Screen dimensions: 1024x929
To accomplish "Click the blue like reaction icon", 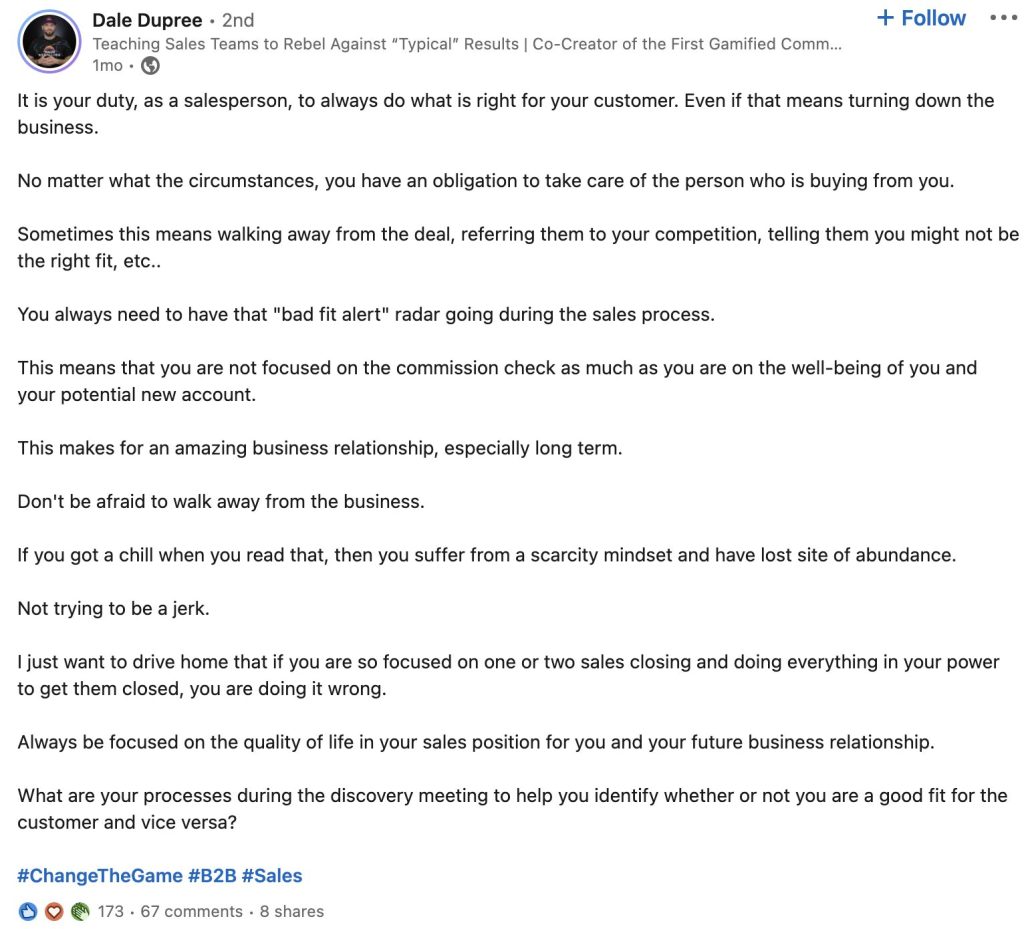I will pyautogui.click(x=27, y=911).
